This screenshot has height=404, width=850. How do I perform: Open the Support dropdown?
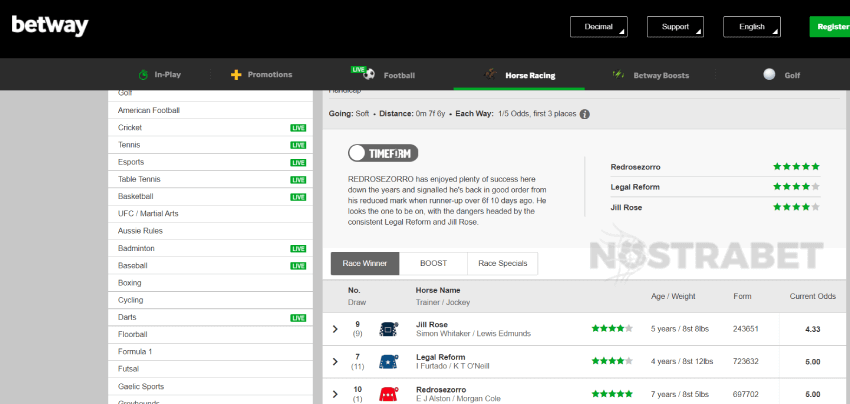pos(675,27)
